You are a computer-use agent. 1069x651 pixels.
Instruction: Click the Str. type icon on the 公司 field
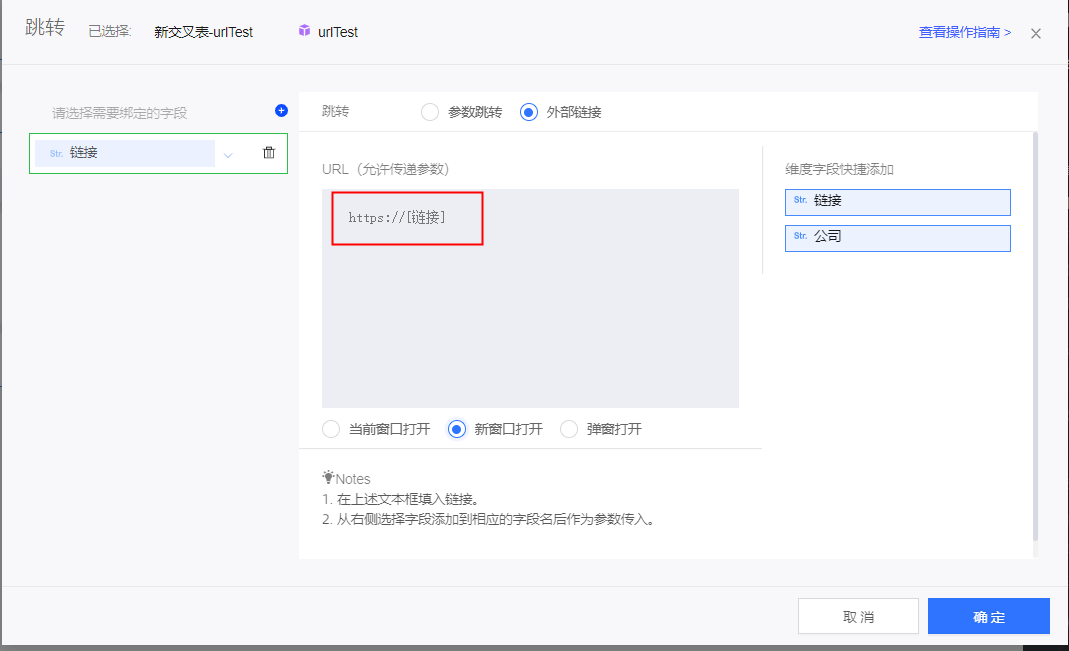pyautogui.click(x=800, y=237)
